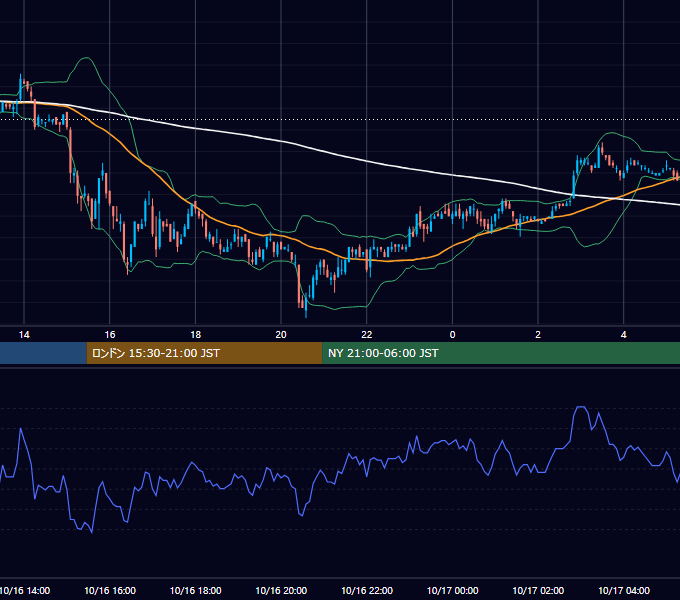This screenshot has height=600, width=680.
Task: Click the 14 hour label on price chart axis
Action: (x=24, y=335)
